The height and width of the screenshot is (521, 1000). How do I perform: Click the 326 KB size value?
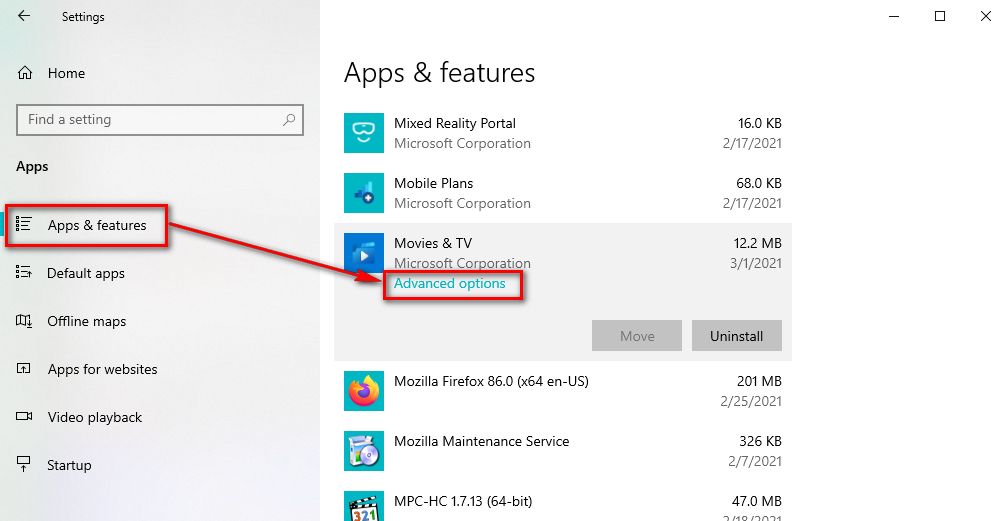760,441
